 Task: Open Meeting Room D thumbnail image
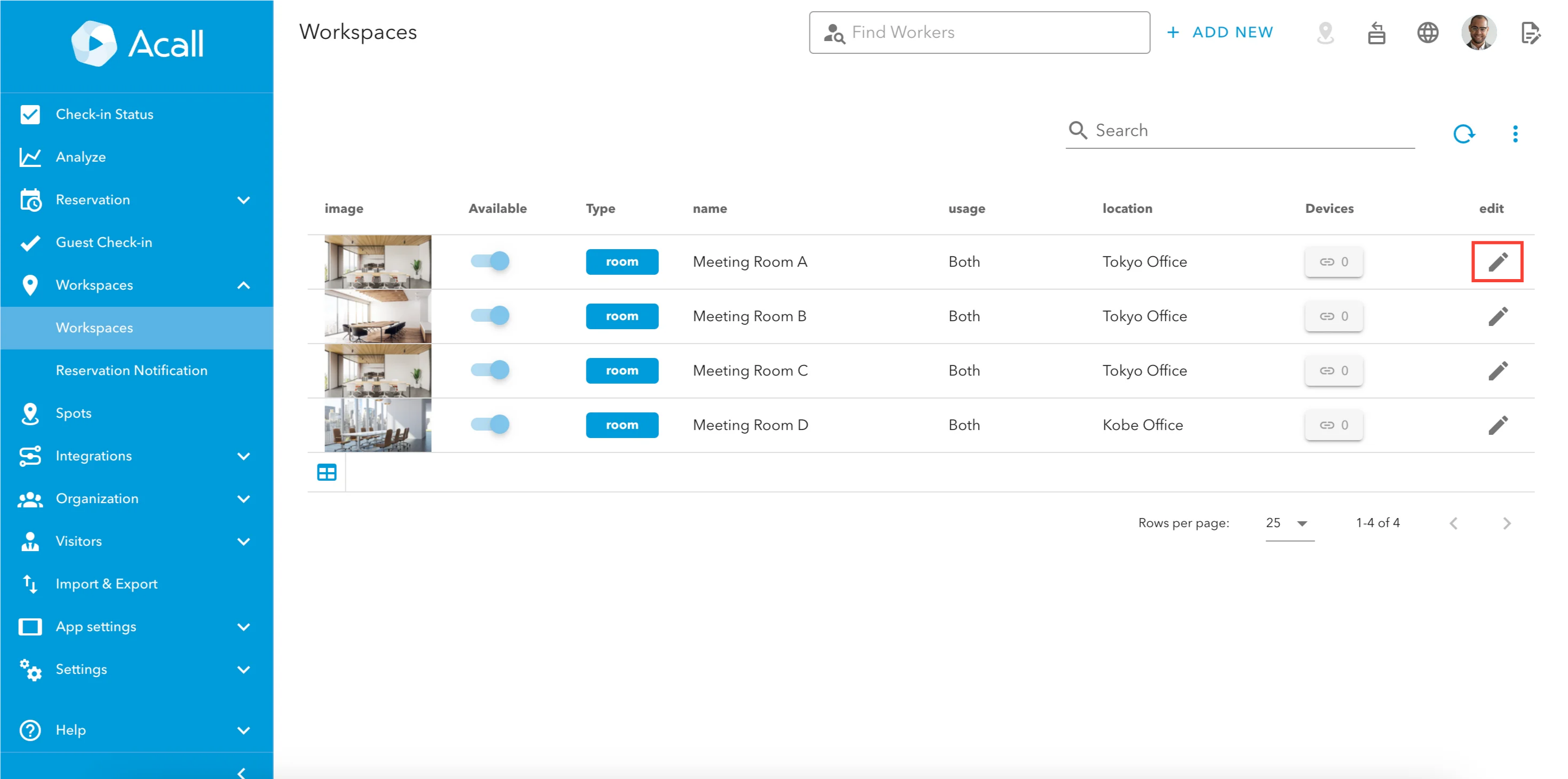[377, 425]
